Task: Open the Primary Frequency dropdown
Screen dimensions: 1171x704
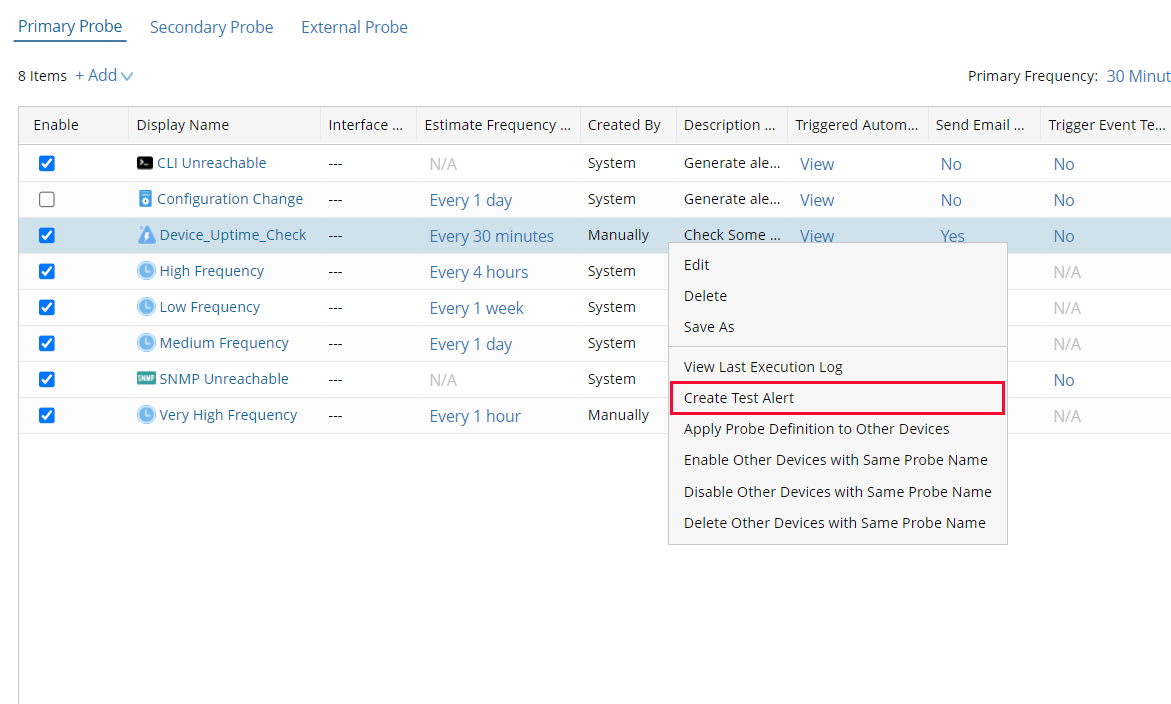Action: tap(1141, 75)
